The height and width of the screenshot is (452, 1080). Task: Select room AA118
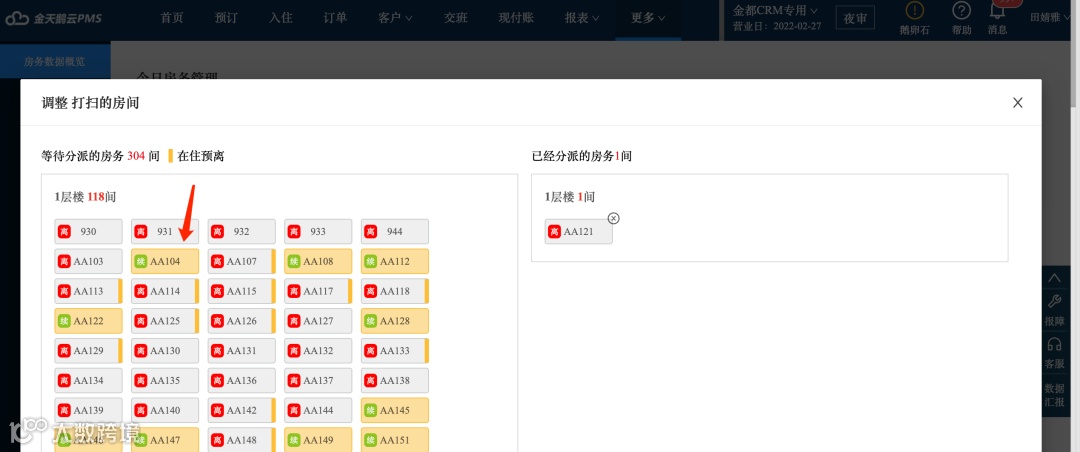[x=395, y=291]
